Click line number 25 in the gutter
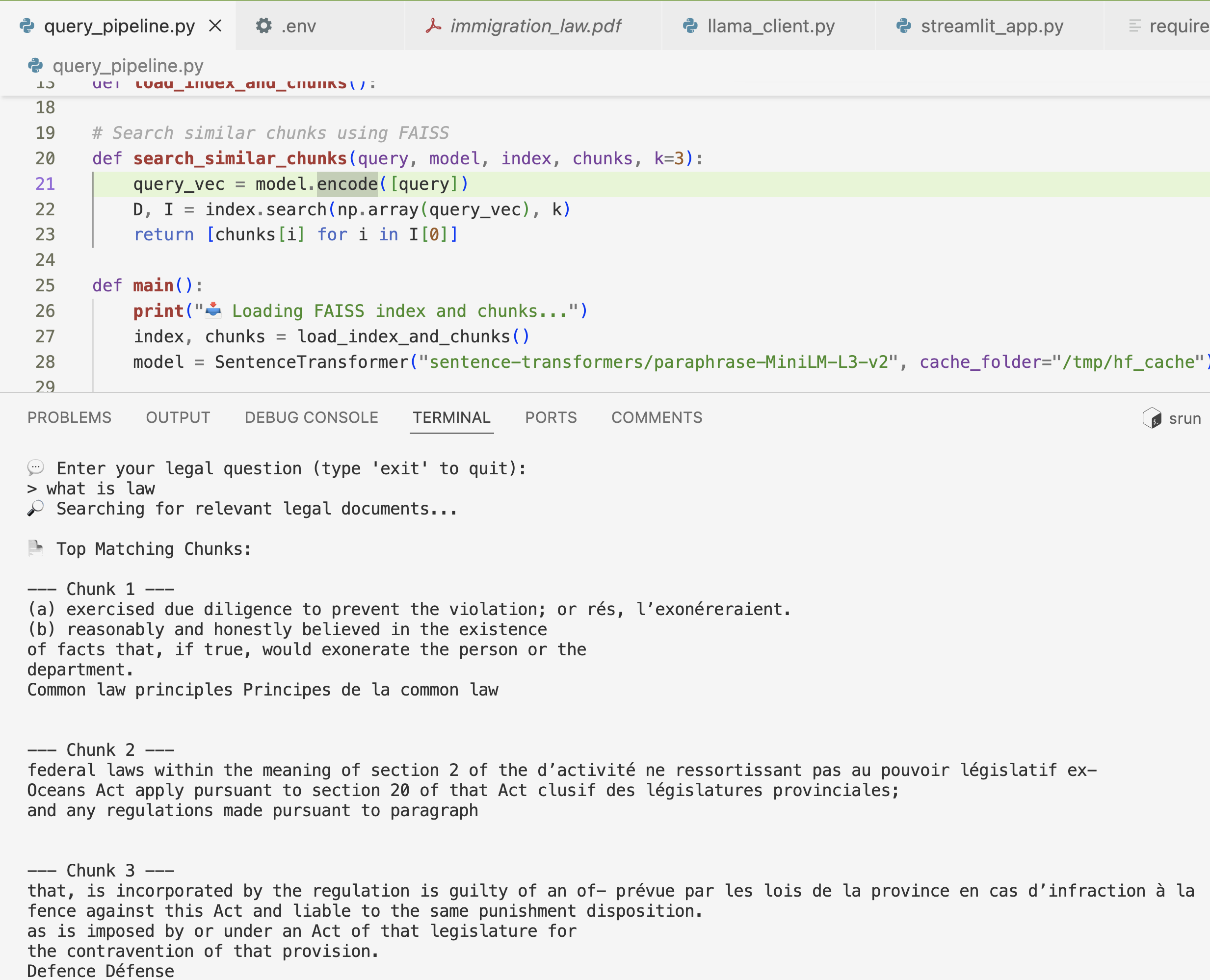This screenshot has width=1210, height=980. tap(45, 285)
